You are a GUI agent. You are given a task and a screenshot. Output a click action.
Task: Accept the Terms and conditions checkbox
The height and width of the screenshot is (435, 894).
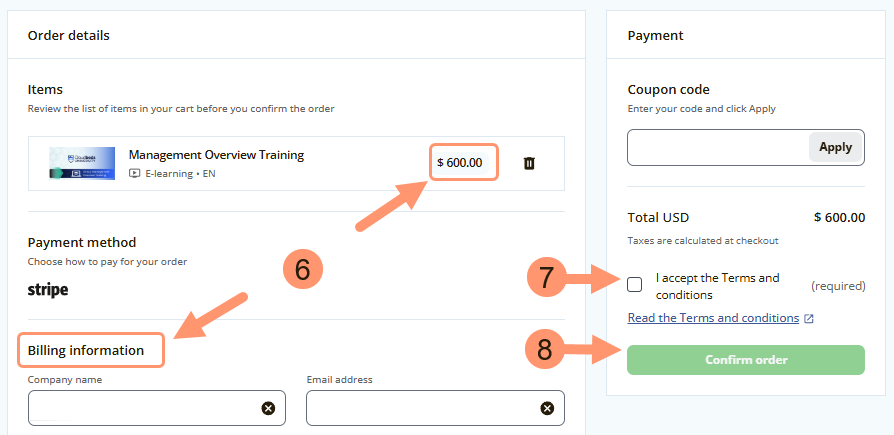pos(635,285)
